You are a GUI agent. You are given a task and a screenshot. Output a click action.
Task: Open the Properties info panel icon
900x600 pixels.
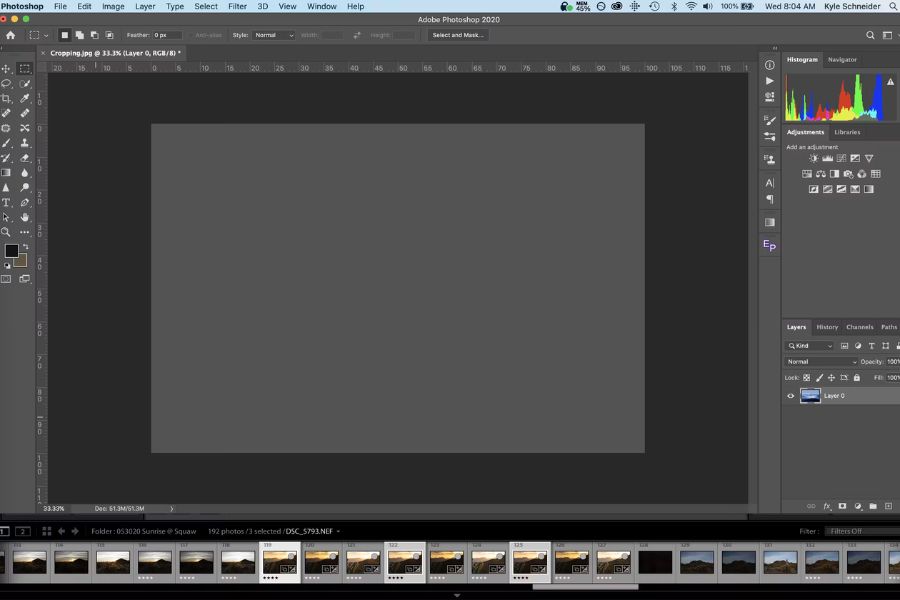coord(770,65)
